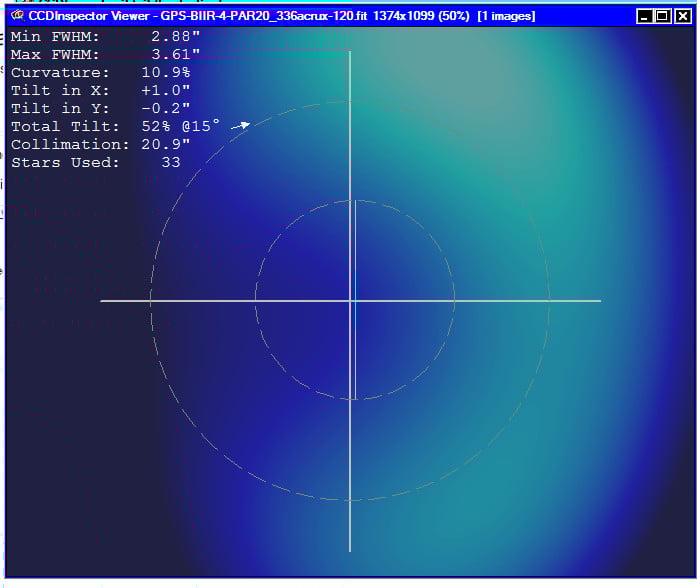Image resolution: width=697 pixels, height=588 pixels.
Task: Click the Curvature 10.9% value
Action: [166, 72]
